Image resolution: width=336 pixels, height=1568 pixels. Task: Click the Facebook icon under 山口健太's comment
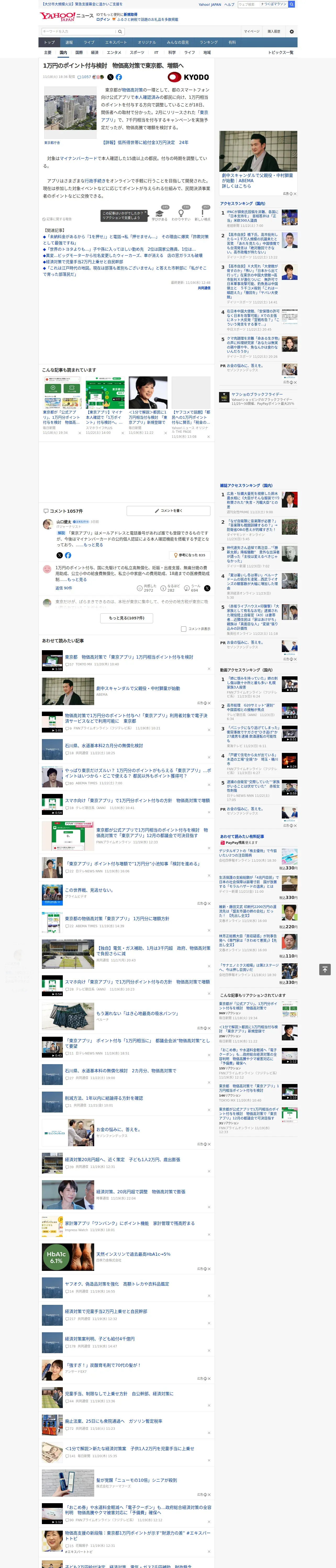pos(68,555)
